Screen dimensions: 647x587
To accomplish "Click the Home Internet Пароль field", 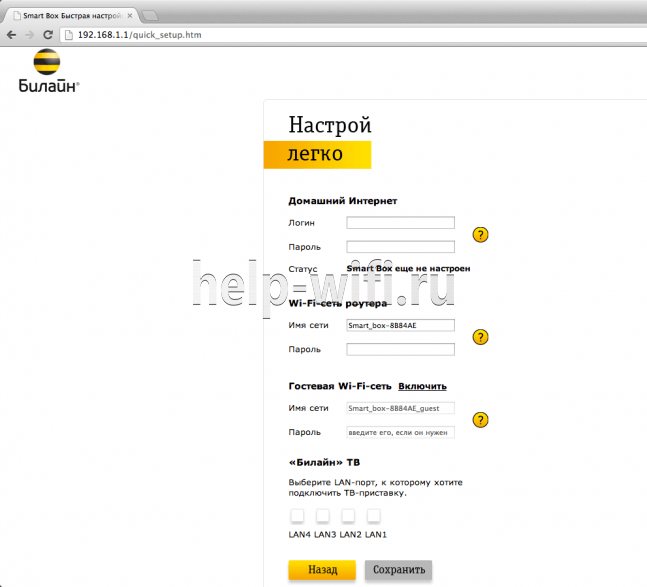I will coord(400,247).
